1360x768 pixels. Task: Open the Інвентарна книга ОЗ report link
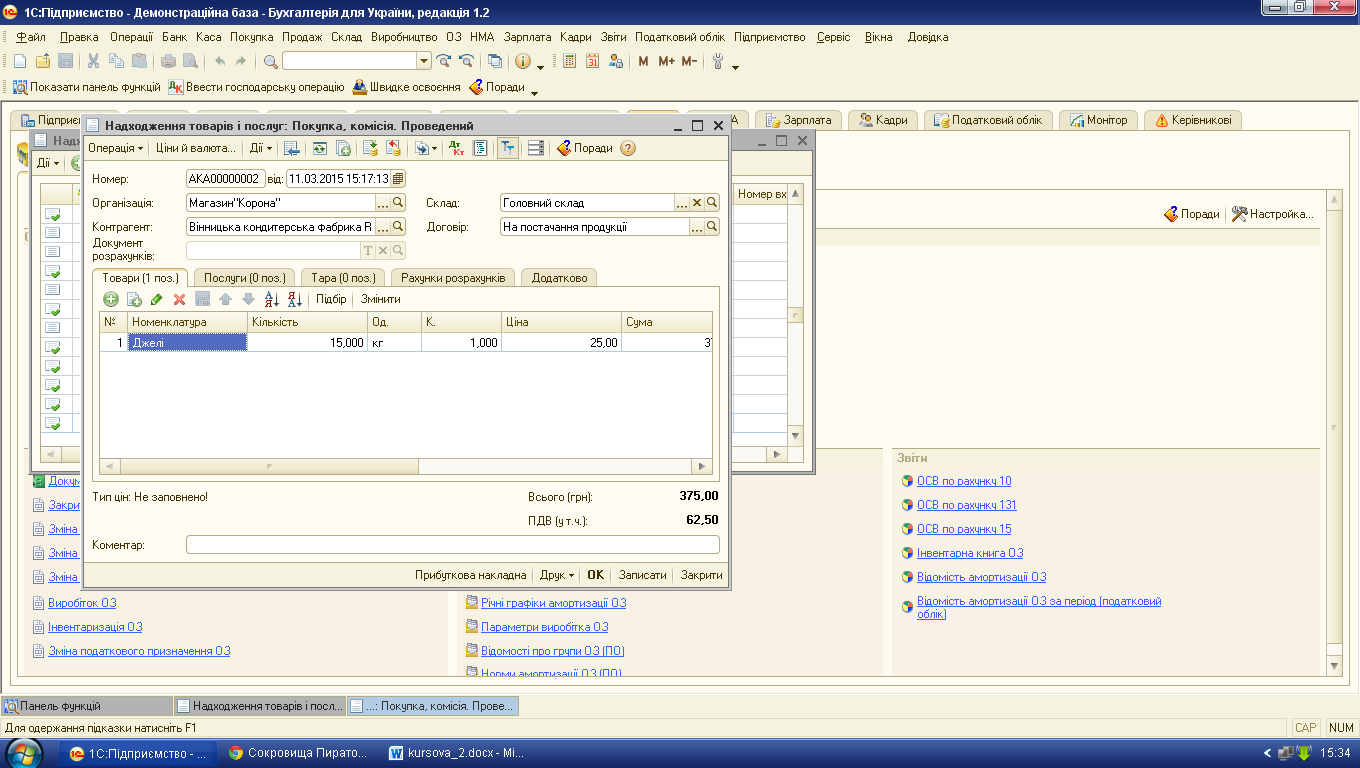tap(970, 553)
